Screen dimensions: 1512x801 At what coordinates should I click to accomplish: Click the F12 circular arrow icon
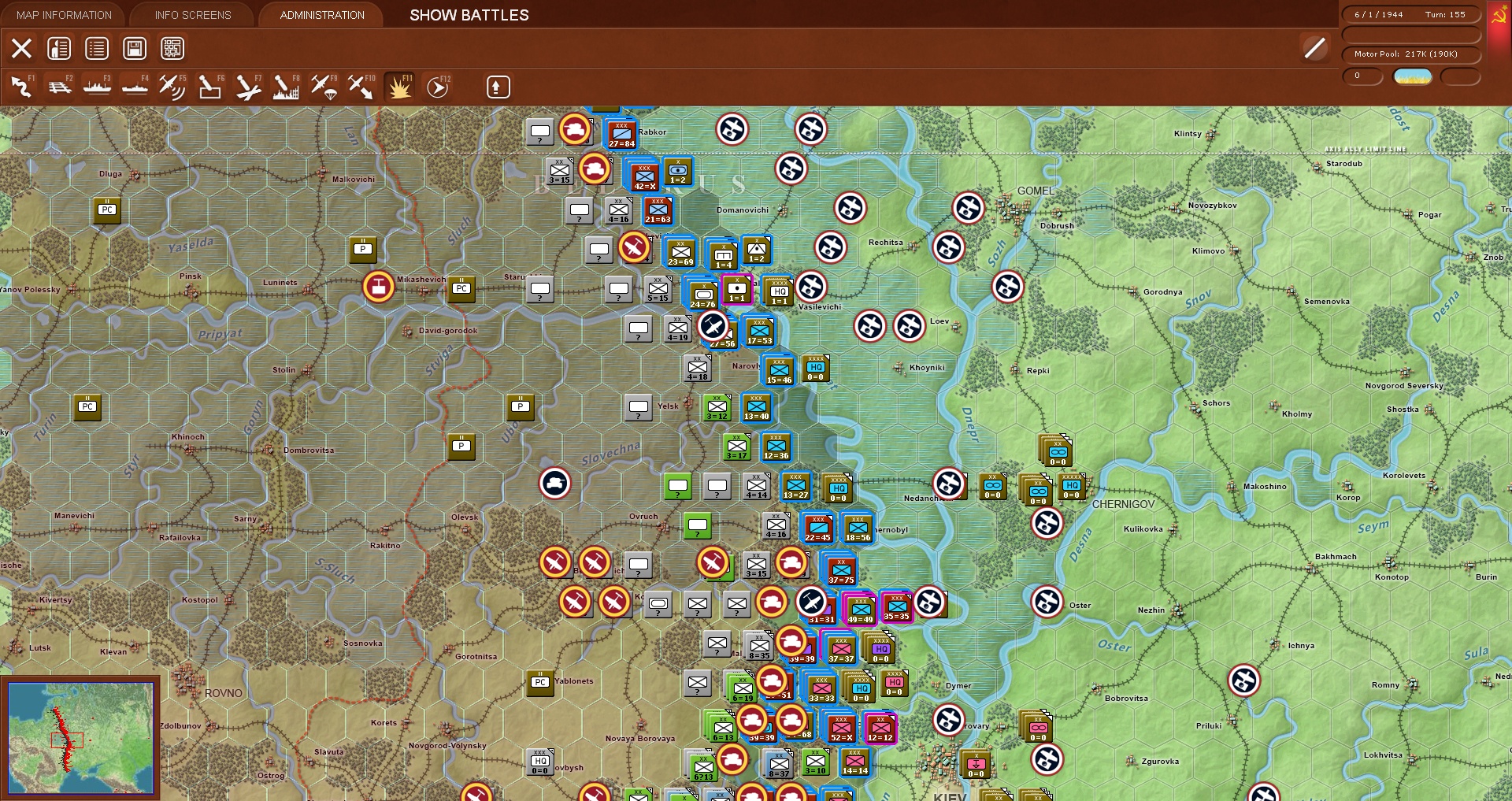(x=438, y=87)
